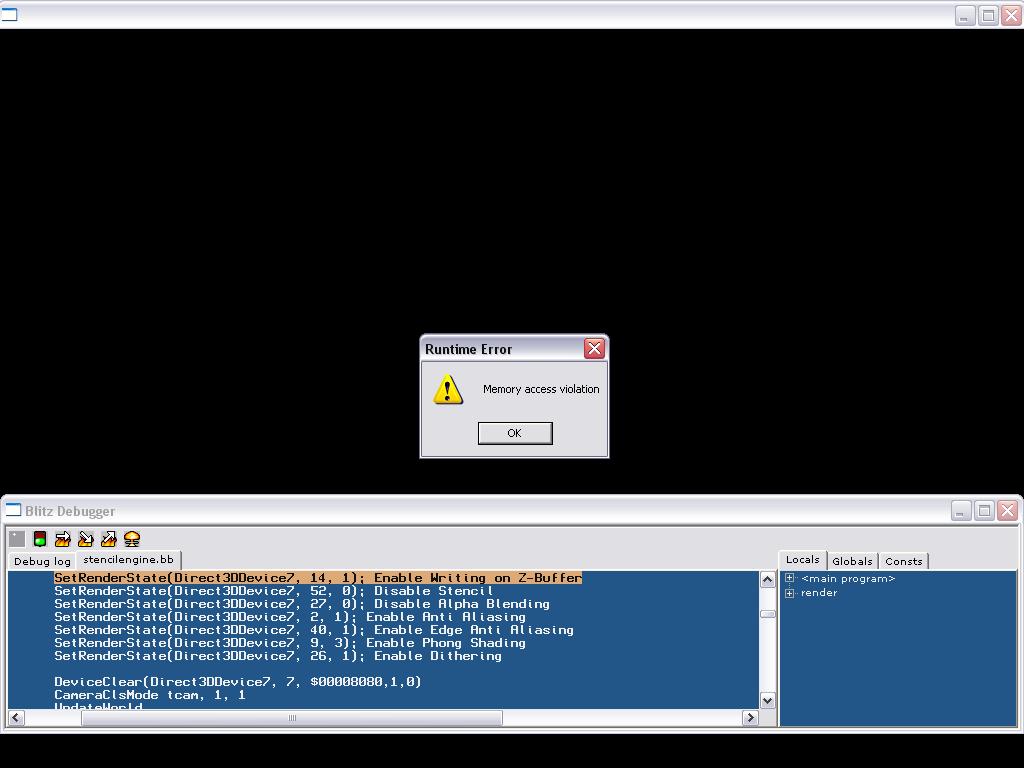Click the horizontal scrollbar right arrow
Viewport: 1024px width, 768px height.
(749, 717)
